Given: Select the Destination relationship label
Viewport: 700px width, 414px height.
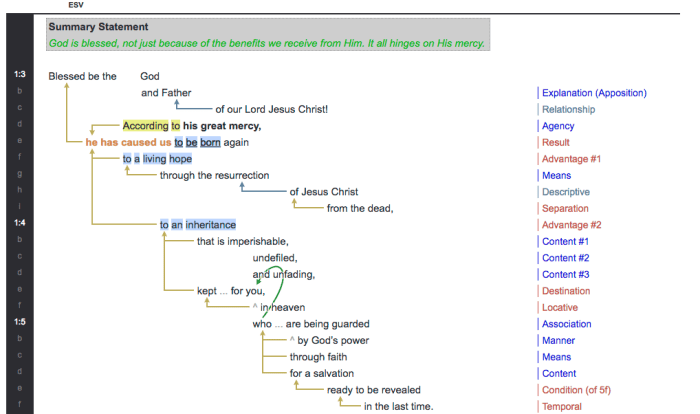Looking at the screenshot, I should (568, 291).
